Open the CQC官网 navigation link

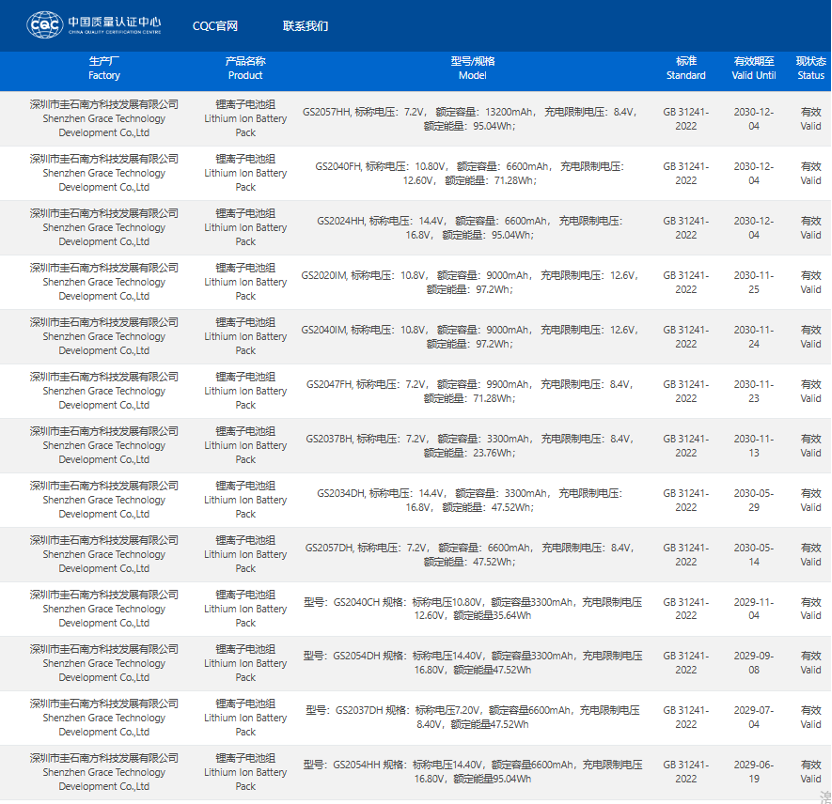215,26
